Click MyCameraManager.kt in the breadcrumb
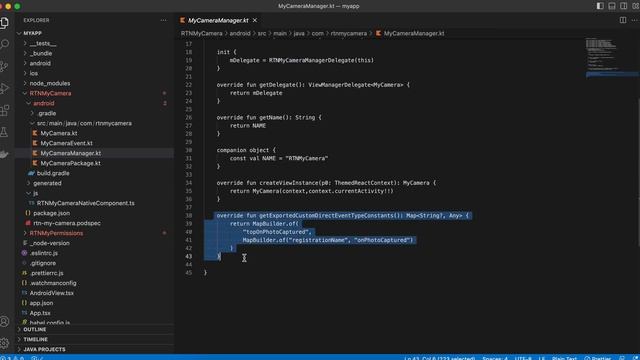The image size is (640, 360). 414,33
